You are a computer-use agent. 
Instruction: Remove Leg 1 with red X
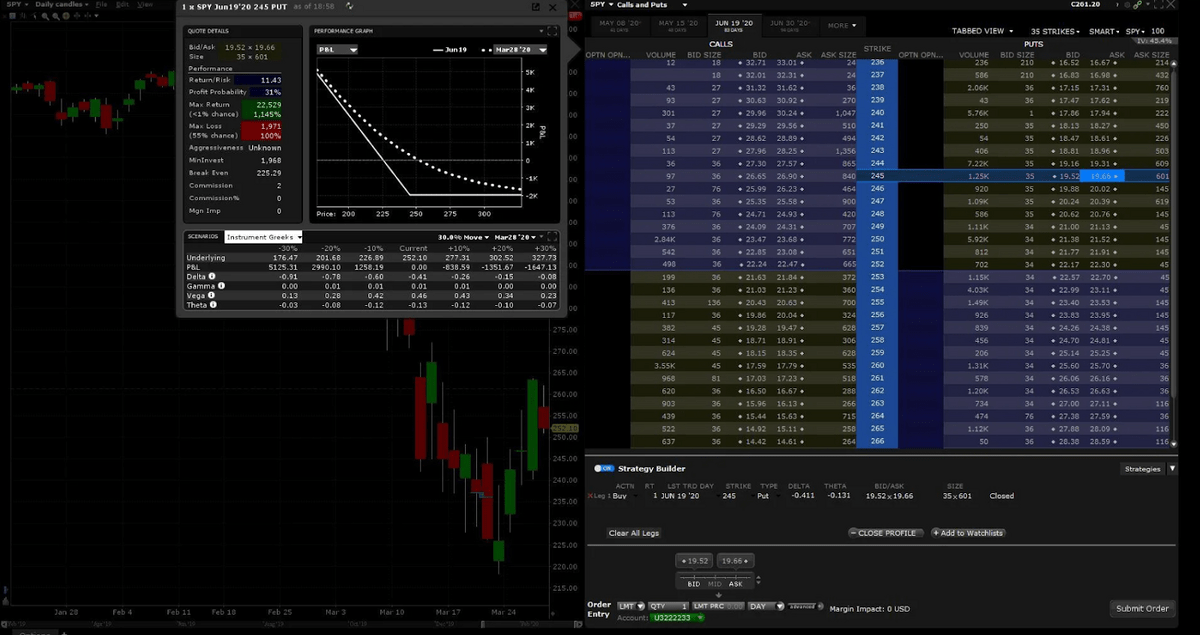[x=591, y=496]
